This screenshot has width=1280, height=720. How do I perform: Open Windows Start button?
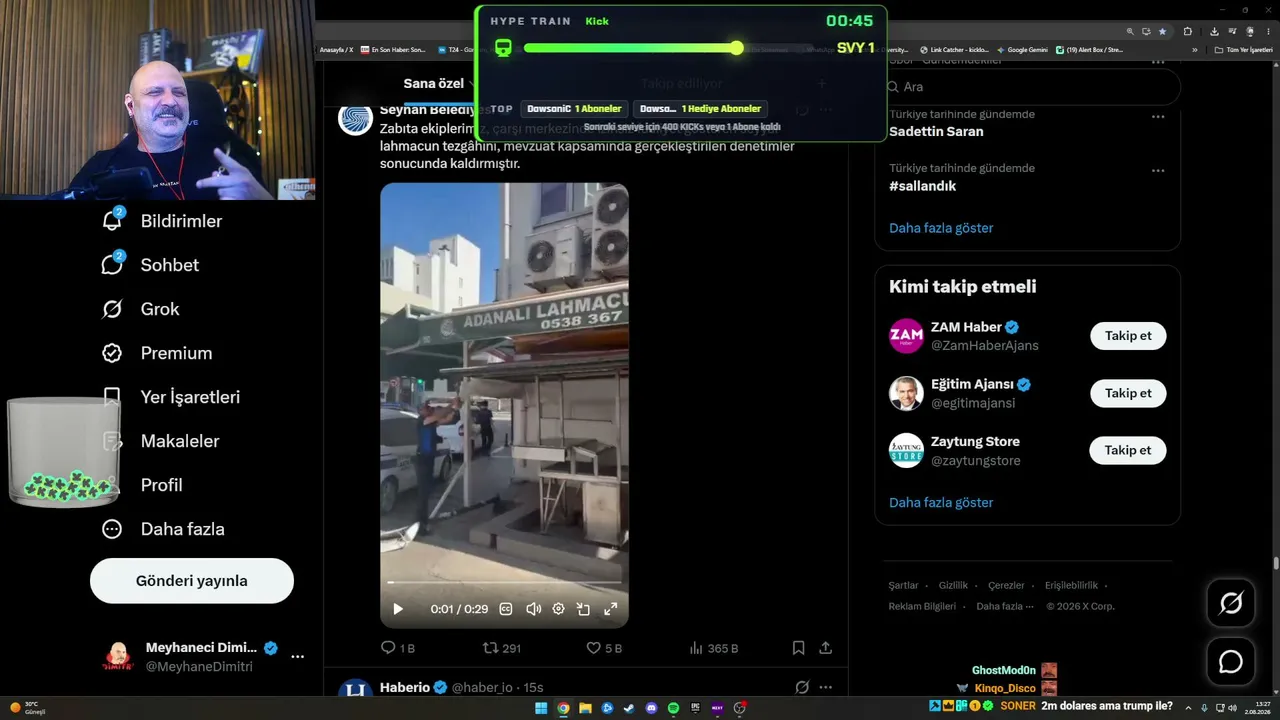click(x=541, y=708)
